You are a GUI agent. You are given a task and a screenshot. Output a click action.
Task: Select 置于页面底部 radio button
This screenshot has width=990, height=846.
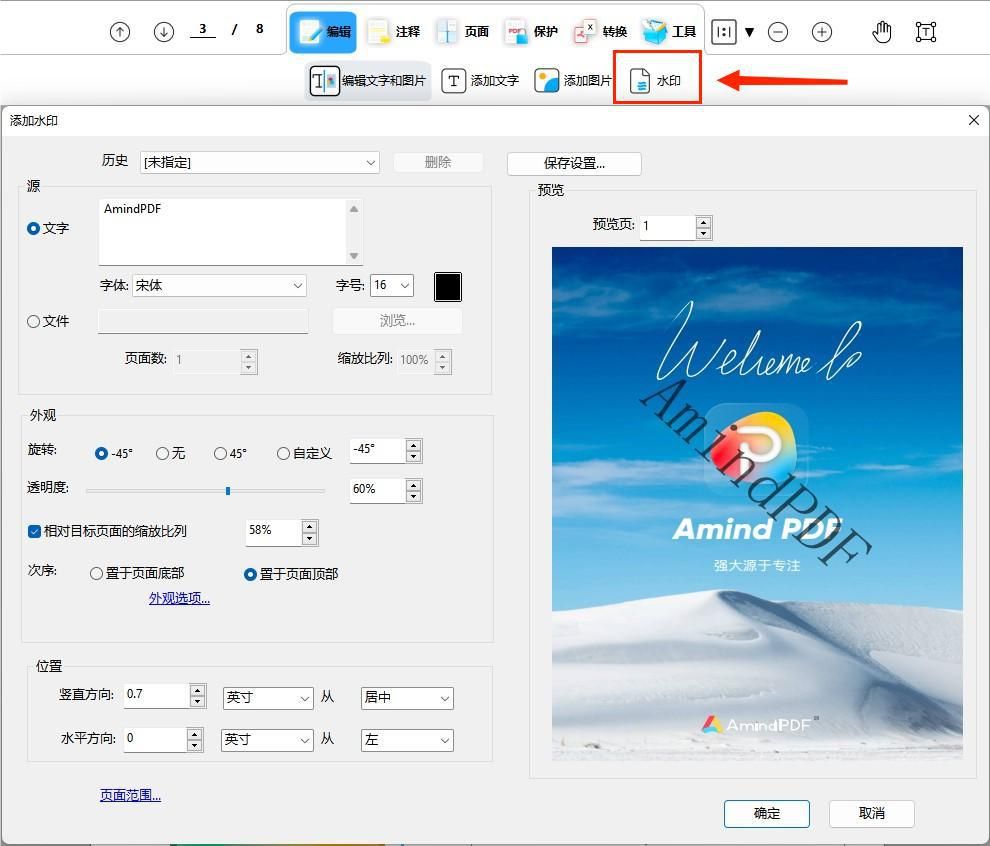point(96,573)
